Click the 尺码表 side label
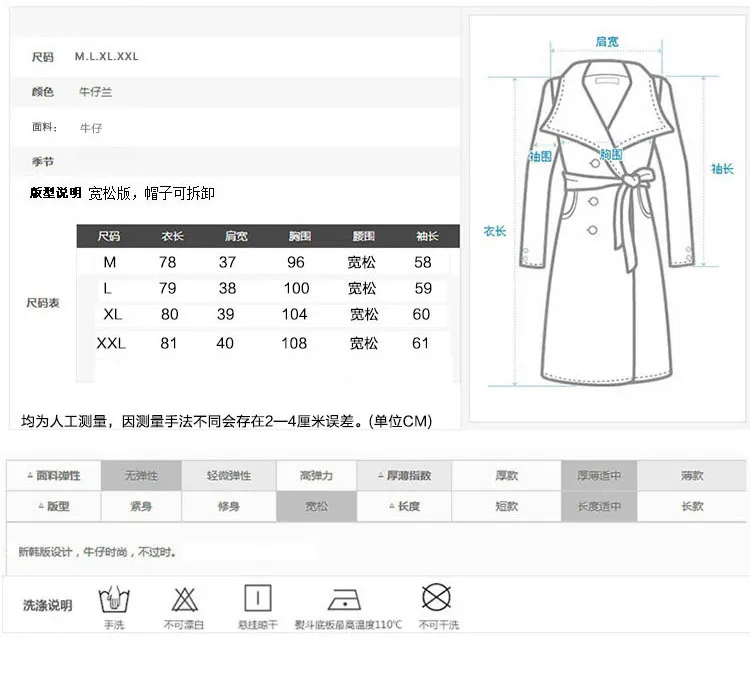The height and width of the screenshot is (674, 750). click(x=43, y=303)
